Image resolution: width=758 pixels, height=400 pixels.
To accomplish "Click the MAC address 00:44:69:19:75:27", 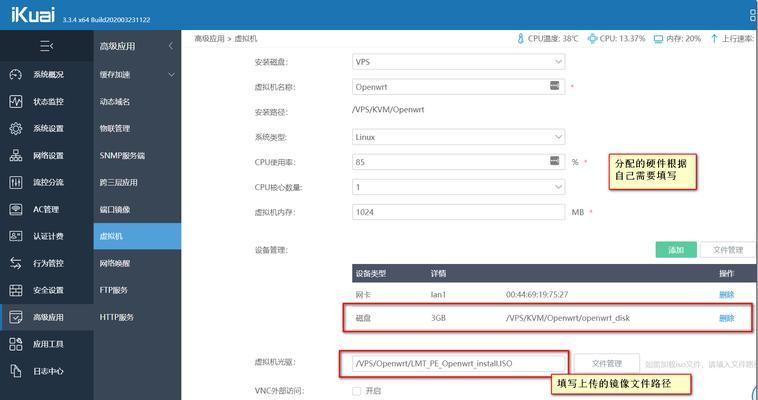I will [537, 295].
